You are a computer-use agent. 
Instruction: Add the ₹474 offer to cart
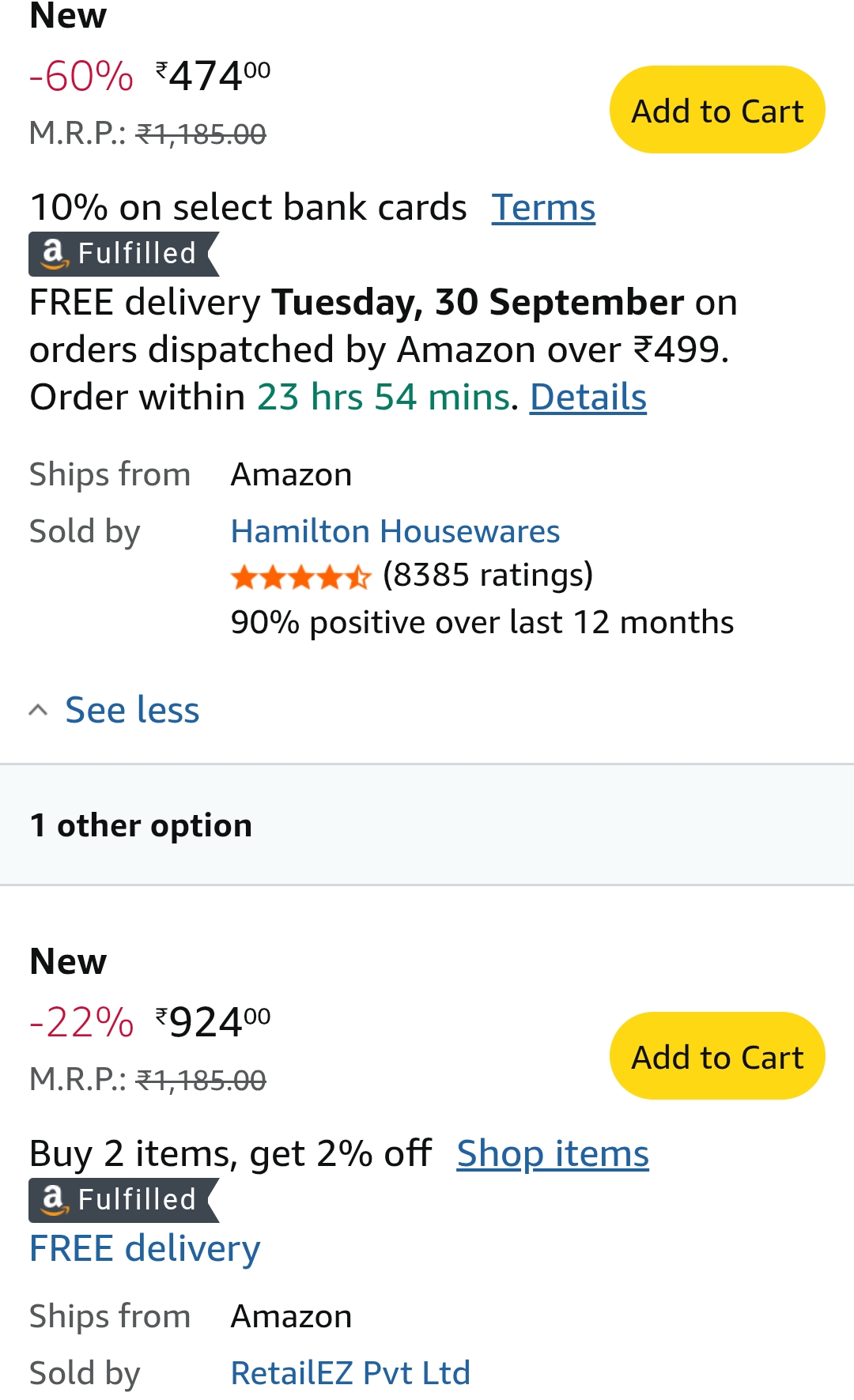click(x=716, y=110)
